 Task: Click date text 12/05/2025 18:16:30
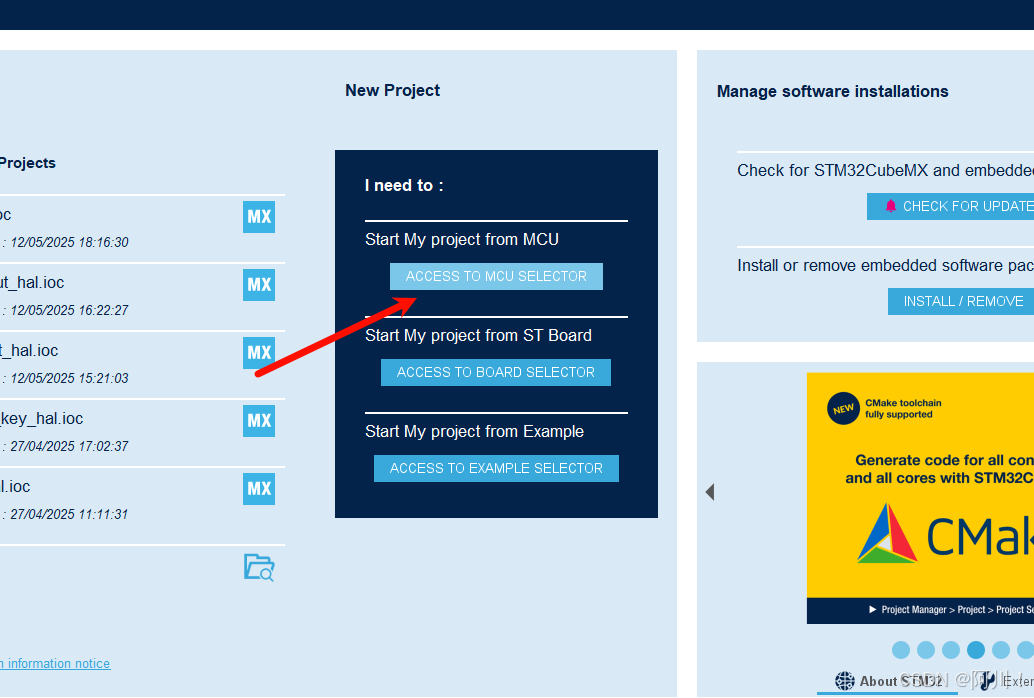(x=69, y=242)
